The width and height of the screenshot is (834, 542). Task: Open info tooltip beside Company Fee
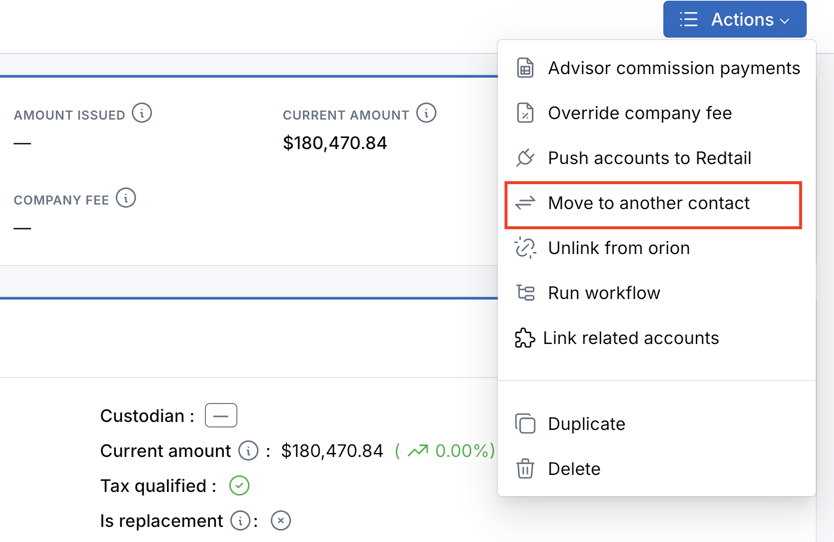click(126, 198)
